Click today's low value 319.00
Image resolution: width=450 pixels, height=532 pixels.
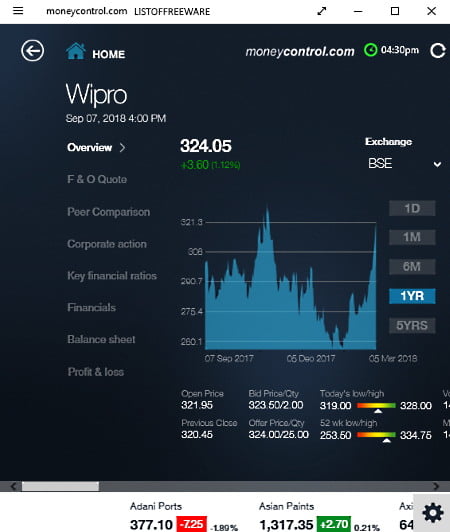pos(335,406)
